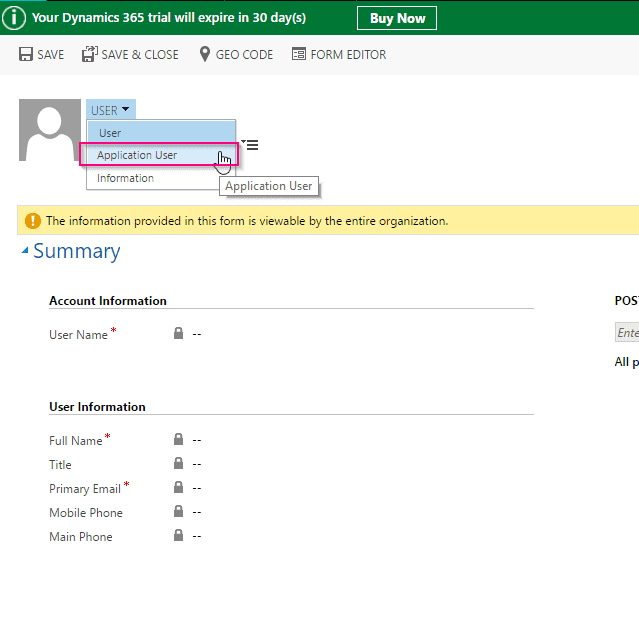Click the lock icon beside User Name
The height and width of the screenshot is (642, 639).
click(178, 333)
